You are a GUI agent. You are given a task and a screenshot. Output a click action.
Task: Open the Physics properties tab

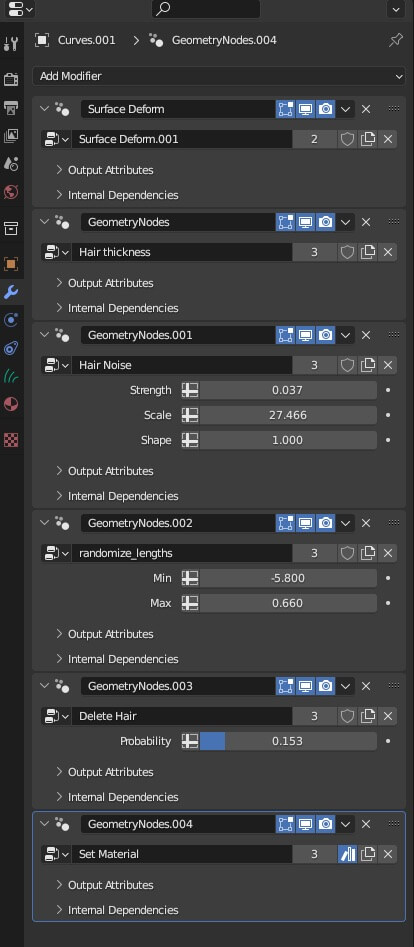(11, 320)
